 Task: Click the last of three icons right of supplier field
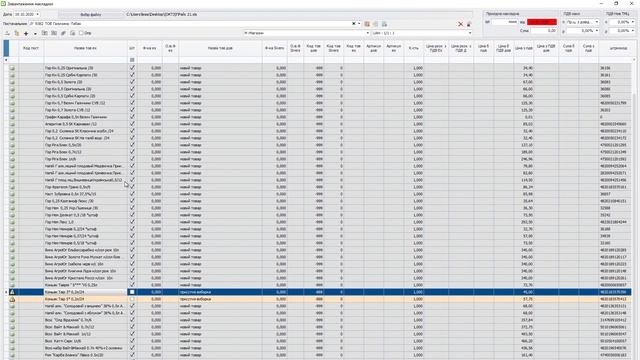pos(384,24)
